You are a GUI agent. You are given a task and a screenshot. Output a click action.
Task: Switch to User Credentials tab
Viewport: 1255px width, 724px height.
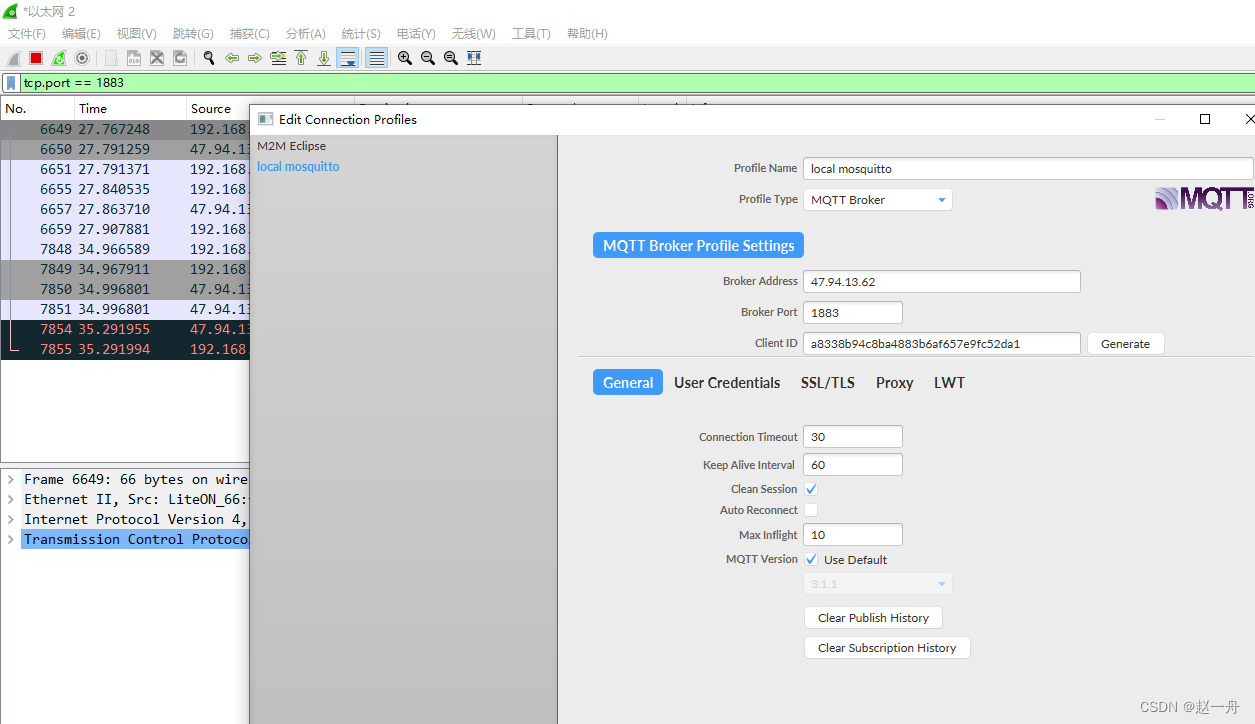click(727, 383)
